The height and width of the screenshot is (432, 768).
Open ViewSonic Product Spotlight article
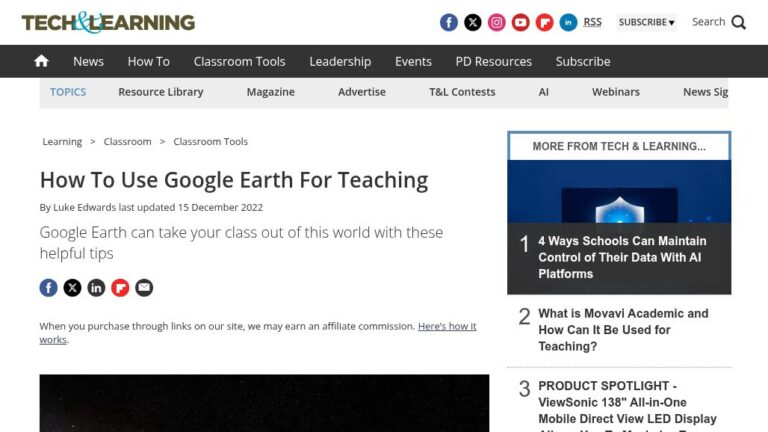point(627,404)
